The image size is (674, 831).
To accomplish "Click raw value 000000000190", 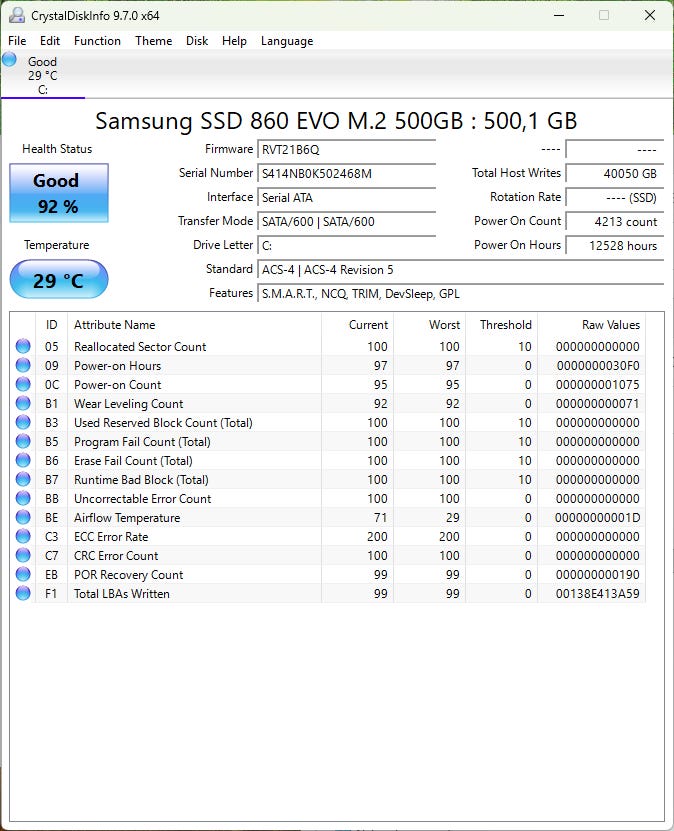I will (598, 574).
